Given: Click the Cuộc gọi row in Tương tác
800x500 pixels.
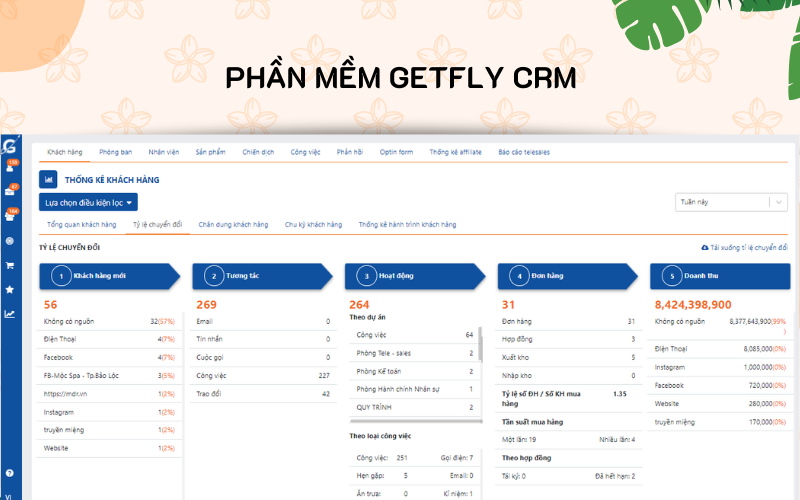Looking at the screenshot, I should pos(263,357).
